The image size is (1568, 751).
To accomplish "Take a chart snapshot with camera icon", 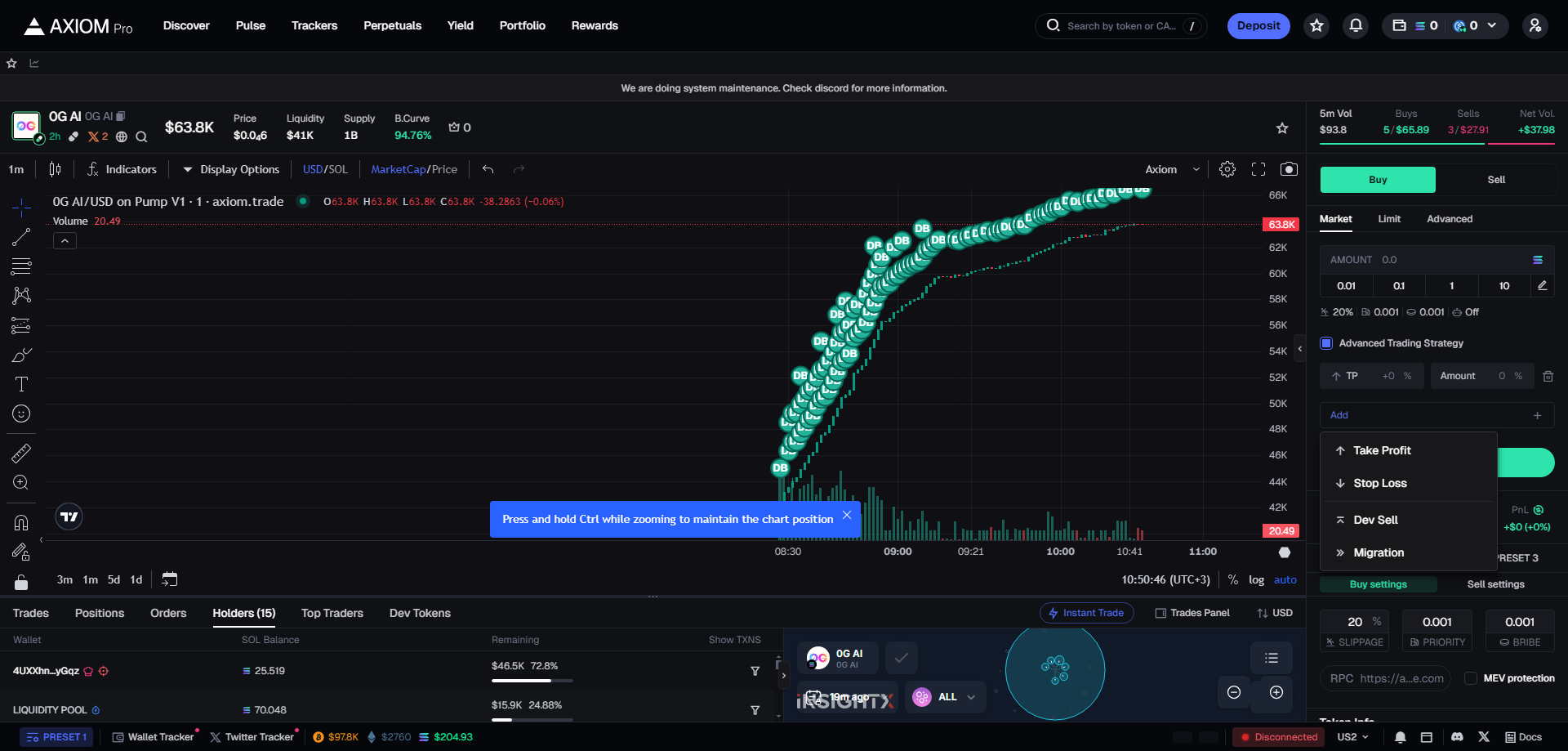I will [1289, 169].
